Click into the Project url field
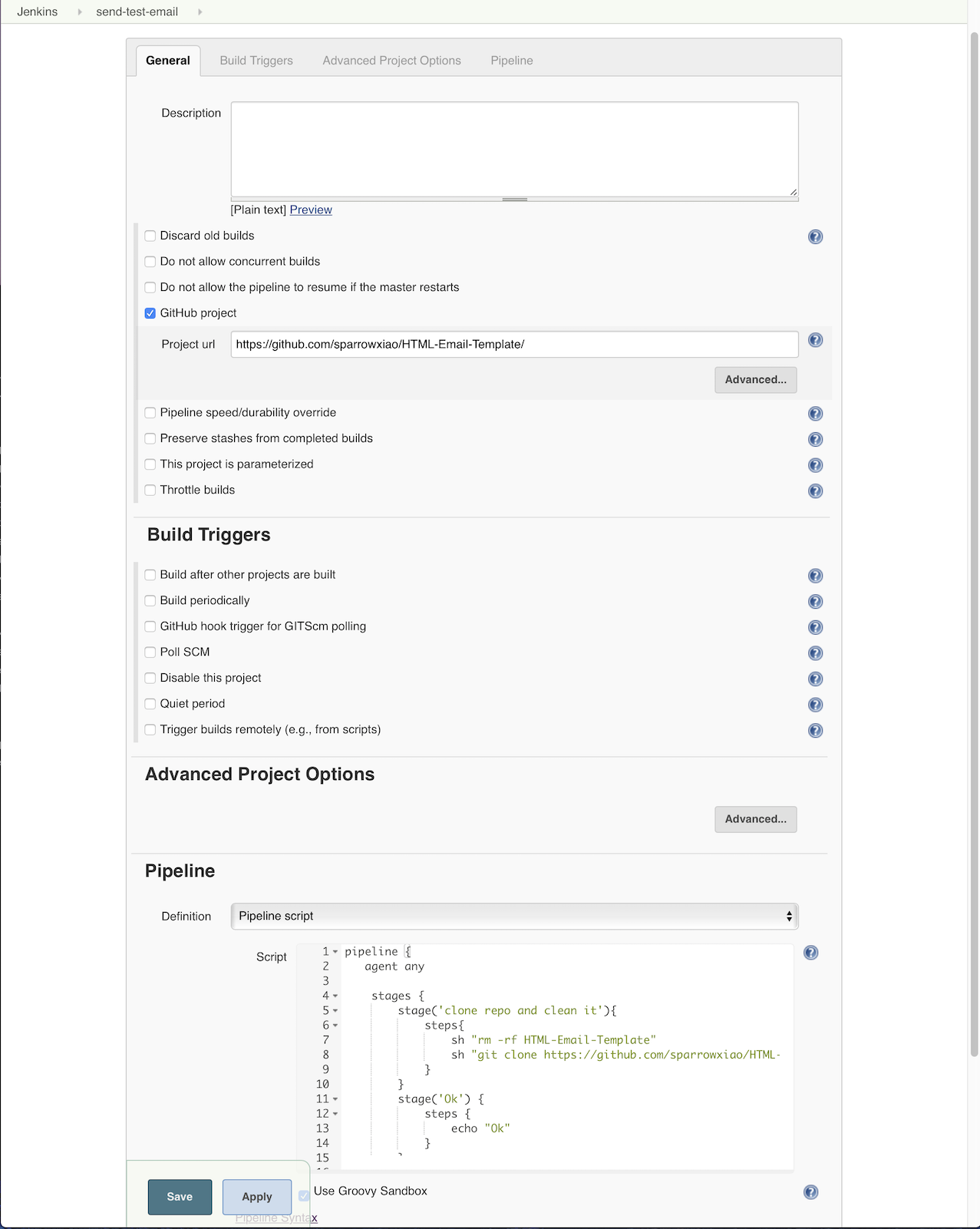The image size is (980, 1229). (514, 344)
